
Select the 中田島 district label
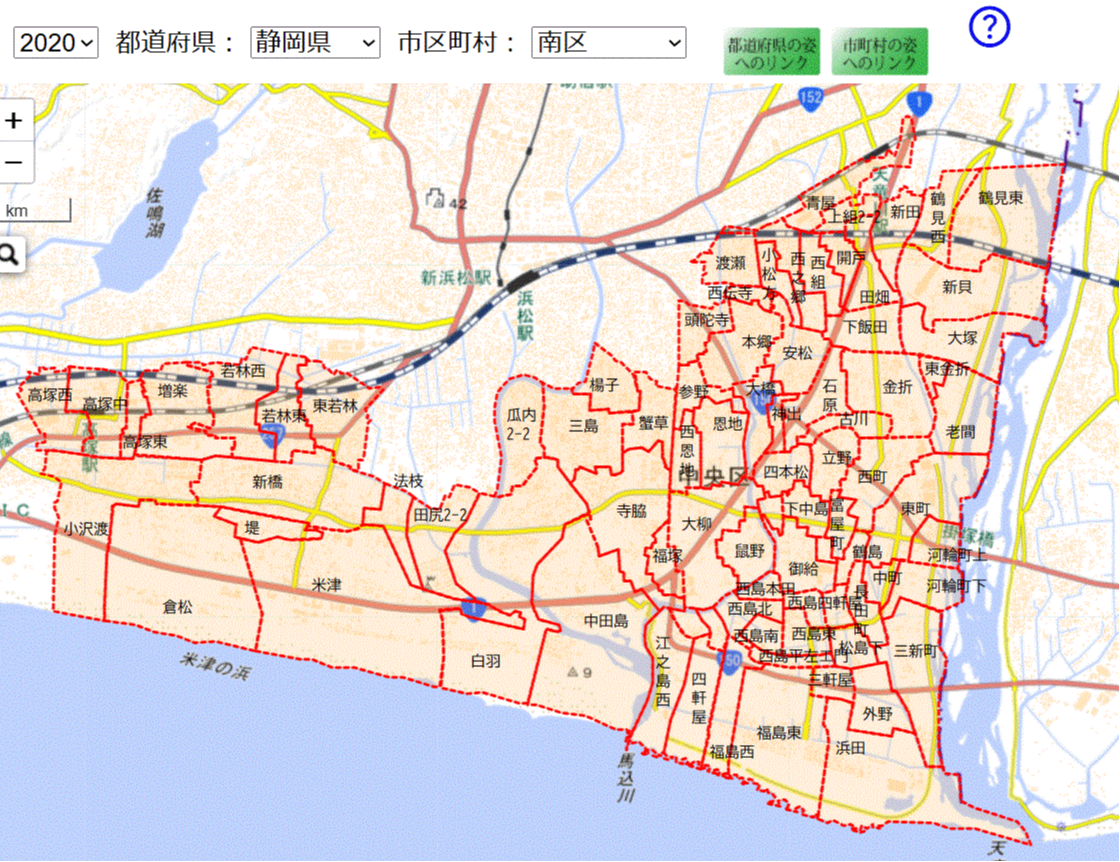pyautogui.click(x=606, y=621)
